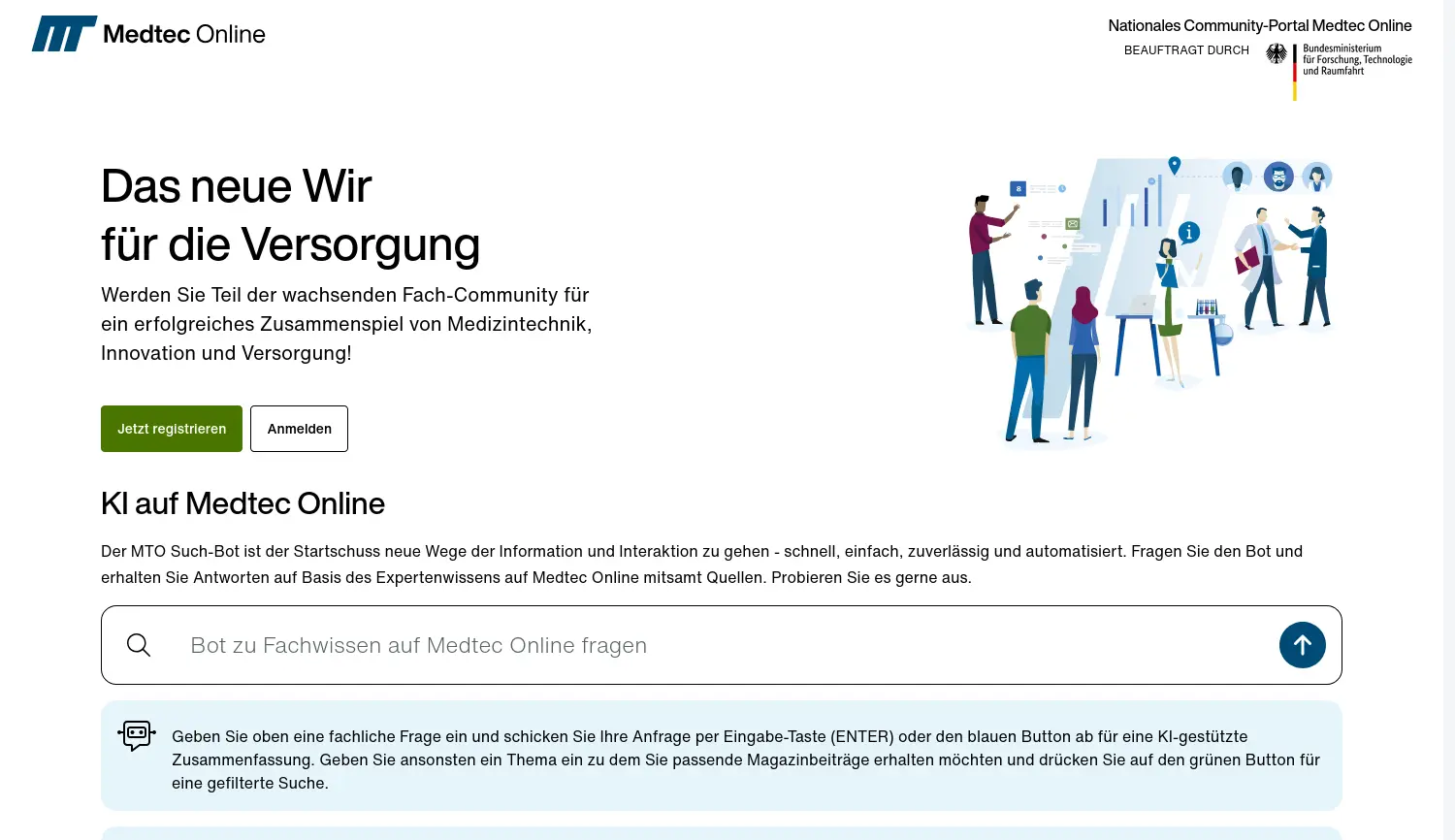Click the blue info bubble in the illustration
Image resolution: width=1455 pixels, height=840 pixels.
point(1188,233)
